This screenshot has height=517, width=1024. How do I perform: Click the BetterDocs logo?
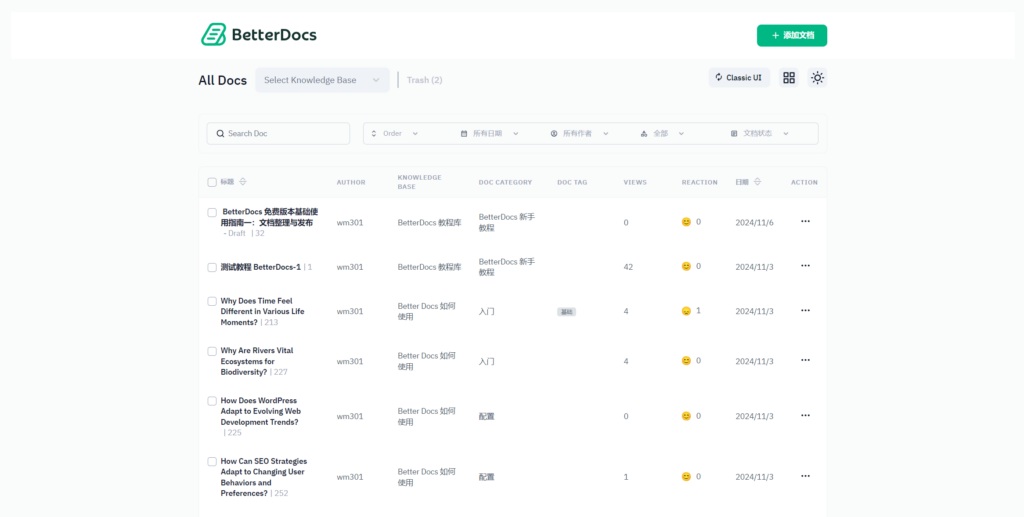point(259,35)
